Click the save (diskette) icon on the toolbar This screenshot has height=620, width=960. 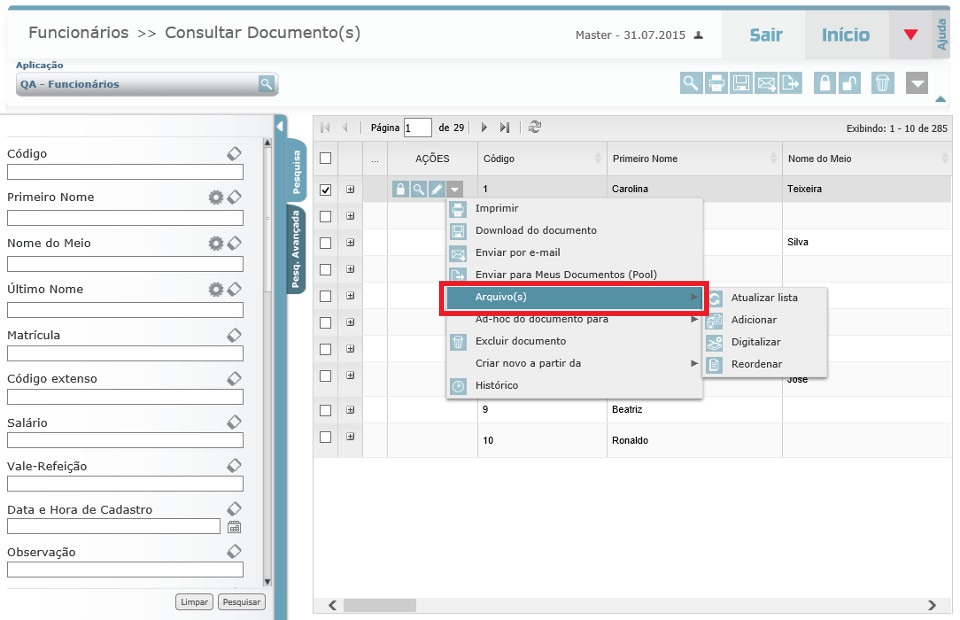742,83
